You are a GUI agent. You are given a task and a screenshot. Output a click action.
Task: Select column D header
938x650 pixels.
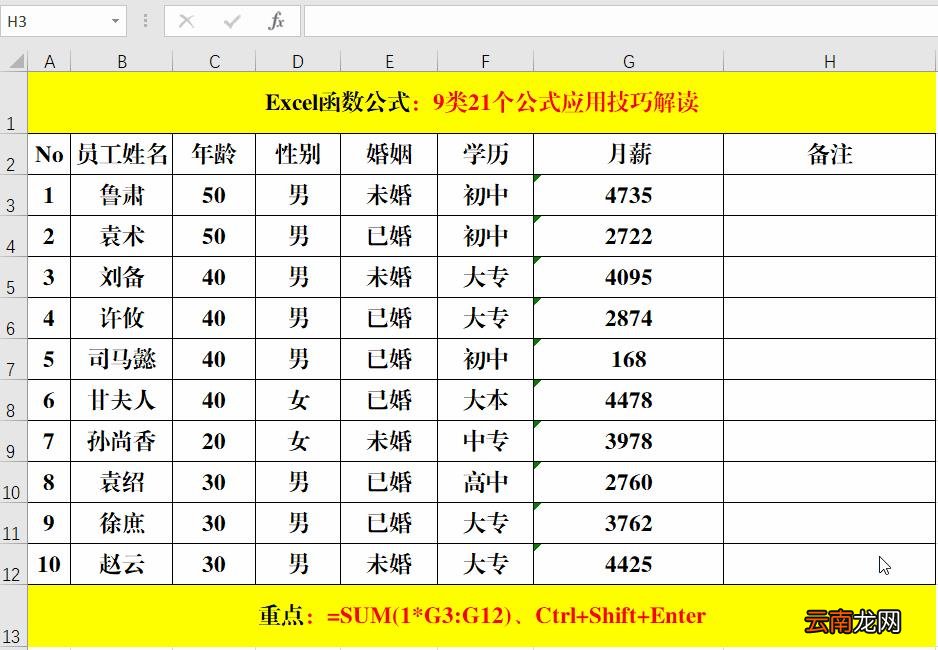click(x=298, y=61)
